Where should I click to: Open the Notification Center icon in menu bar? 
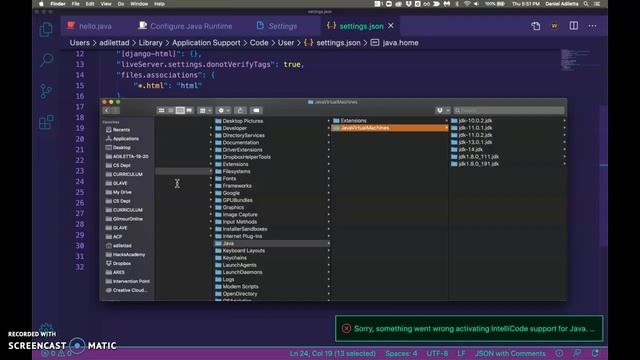[597, 4]
